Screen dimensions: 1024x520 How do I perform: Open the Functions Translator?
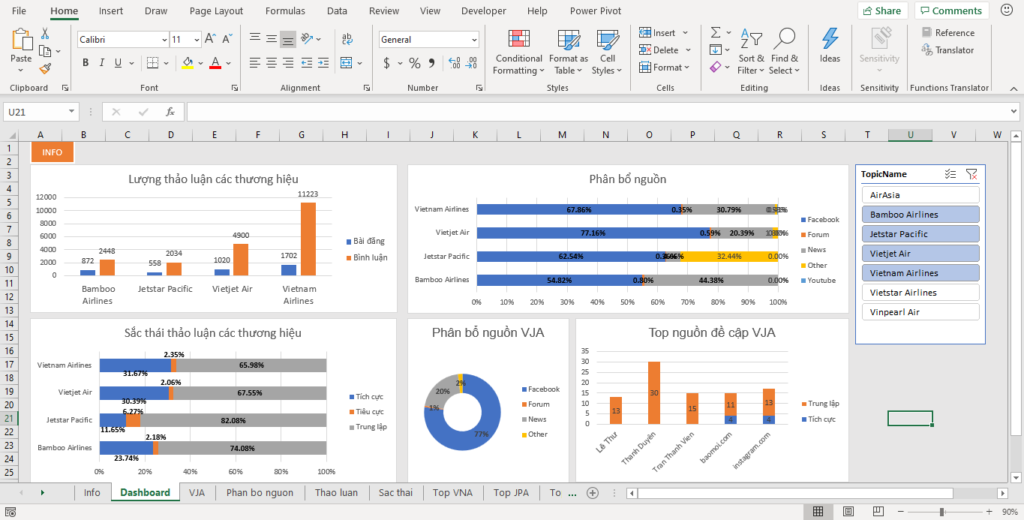(948, 50)
